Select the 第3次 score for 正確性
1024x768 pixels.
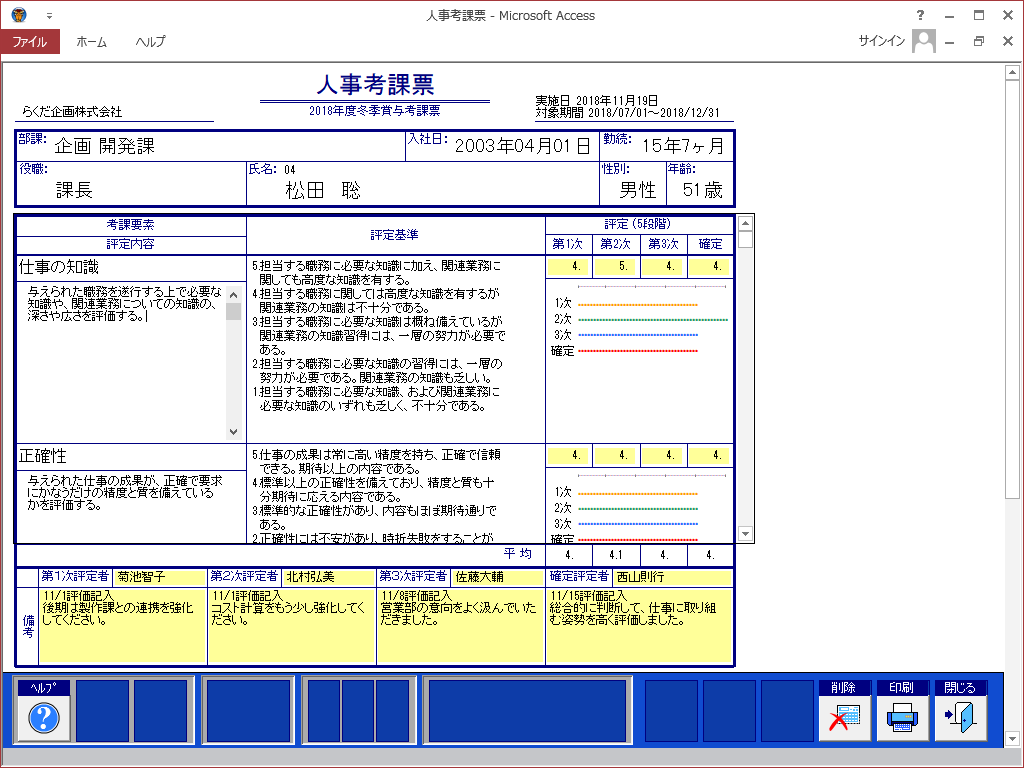point(663,455)
